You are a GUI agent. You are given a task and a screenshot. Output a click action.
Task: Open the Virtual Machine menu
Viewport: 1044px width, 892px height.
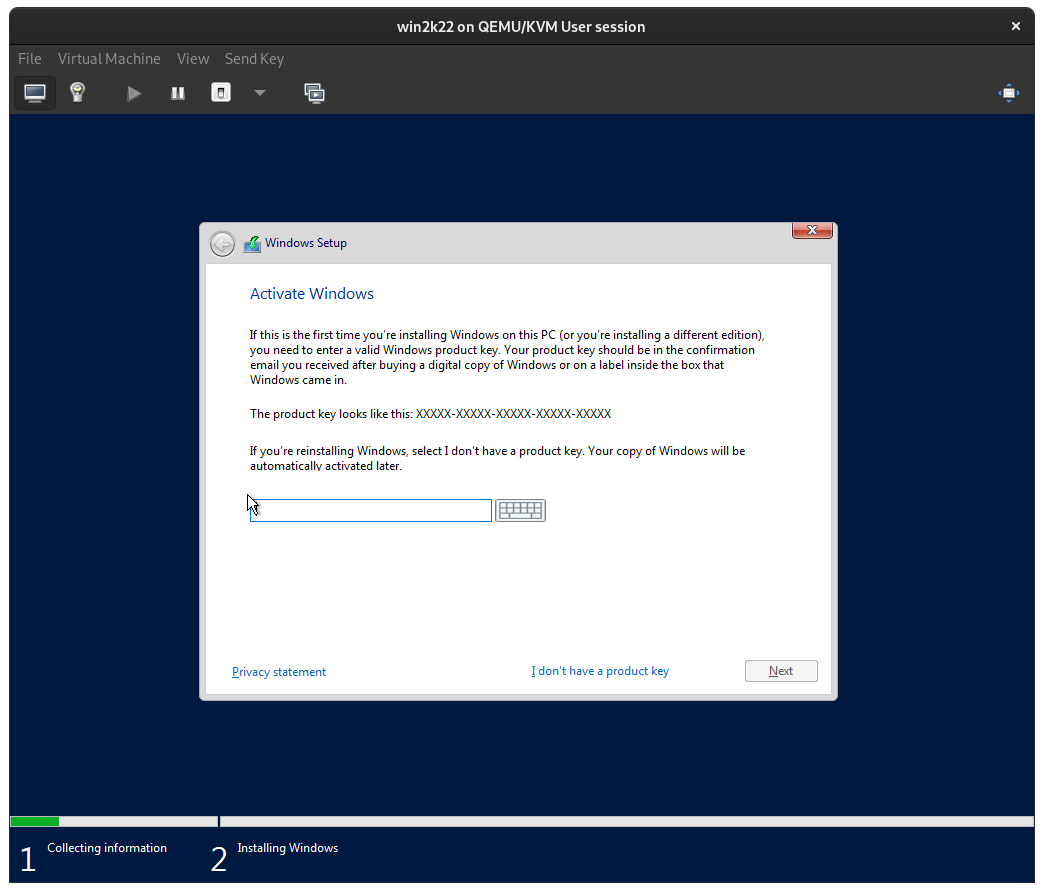109,58
